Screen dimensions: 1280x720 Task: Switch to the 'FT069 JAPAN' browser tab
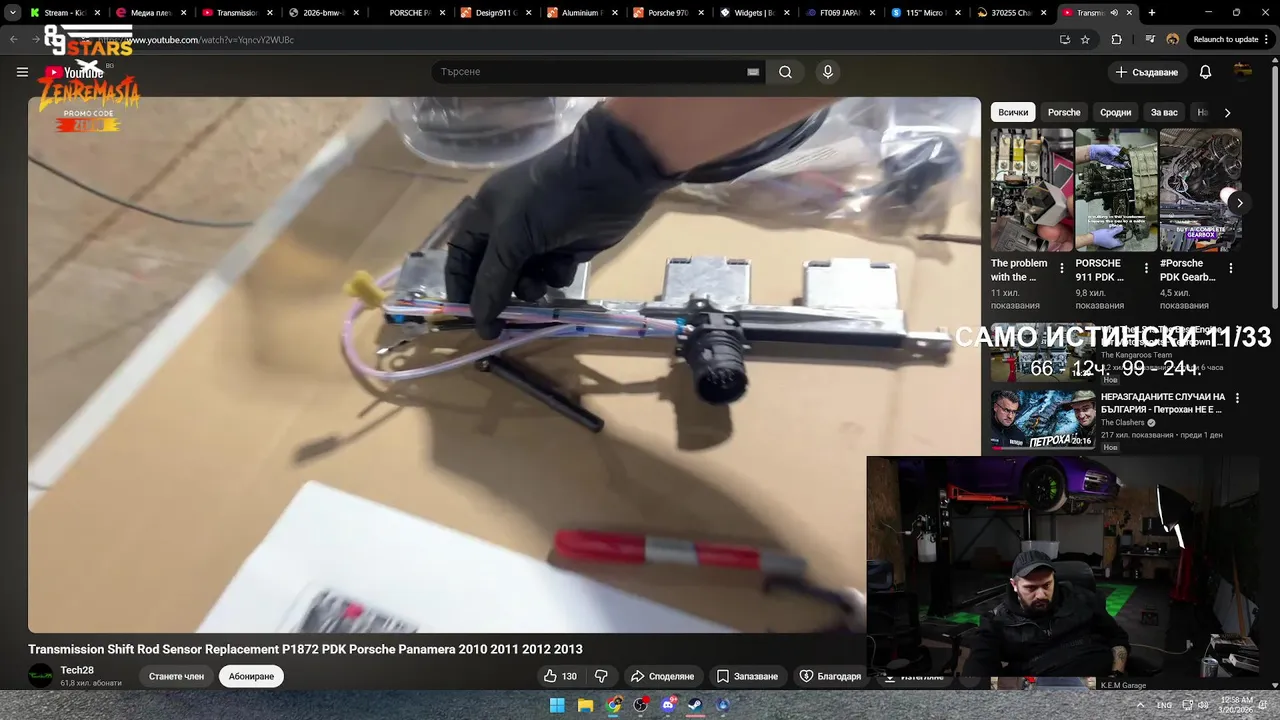(x=840, y=13)
